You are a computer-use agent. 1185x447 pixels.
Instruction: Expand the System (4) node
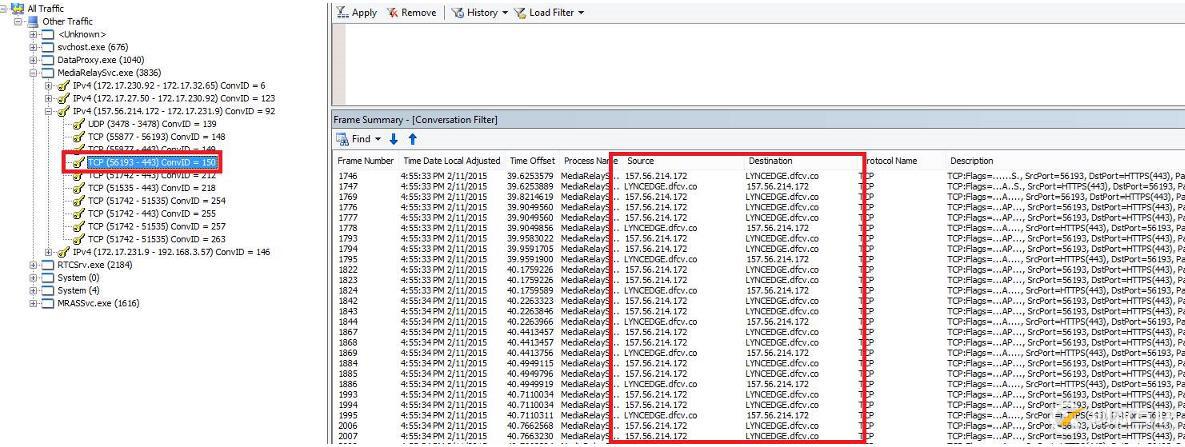pos(33,290)
